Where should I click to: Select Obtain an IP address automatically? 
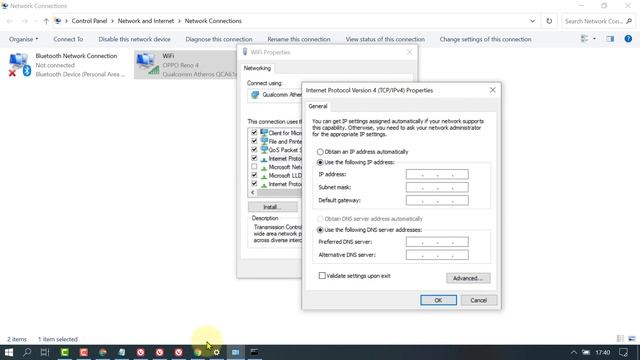(320, 152)
